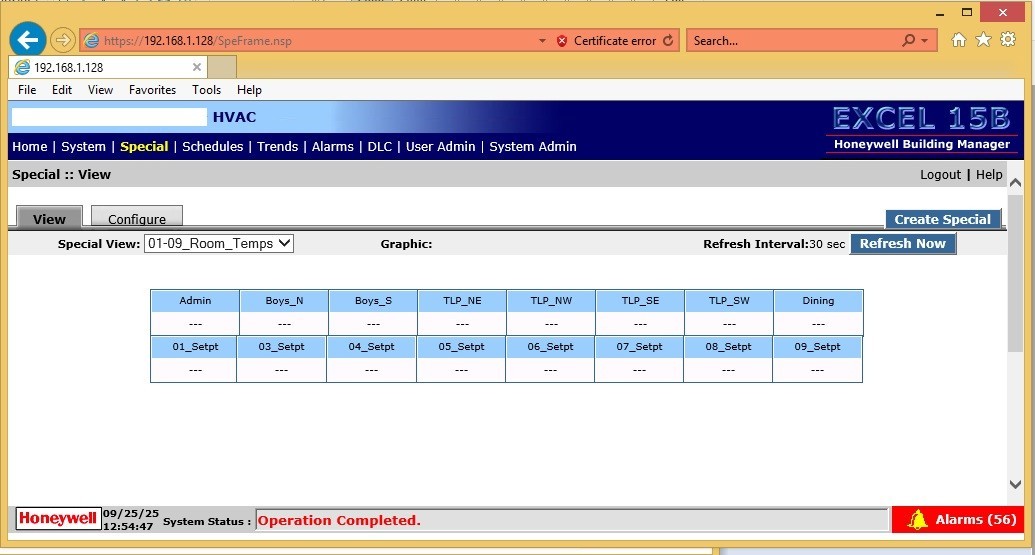Click the page scrollbar up arrow
Screen dimensions: 1035x555
click(1016, 182)
